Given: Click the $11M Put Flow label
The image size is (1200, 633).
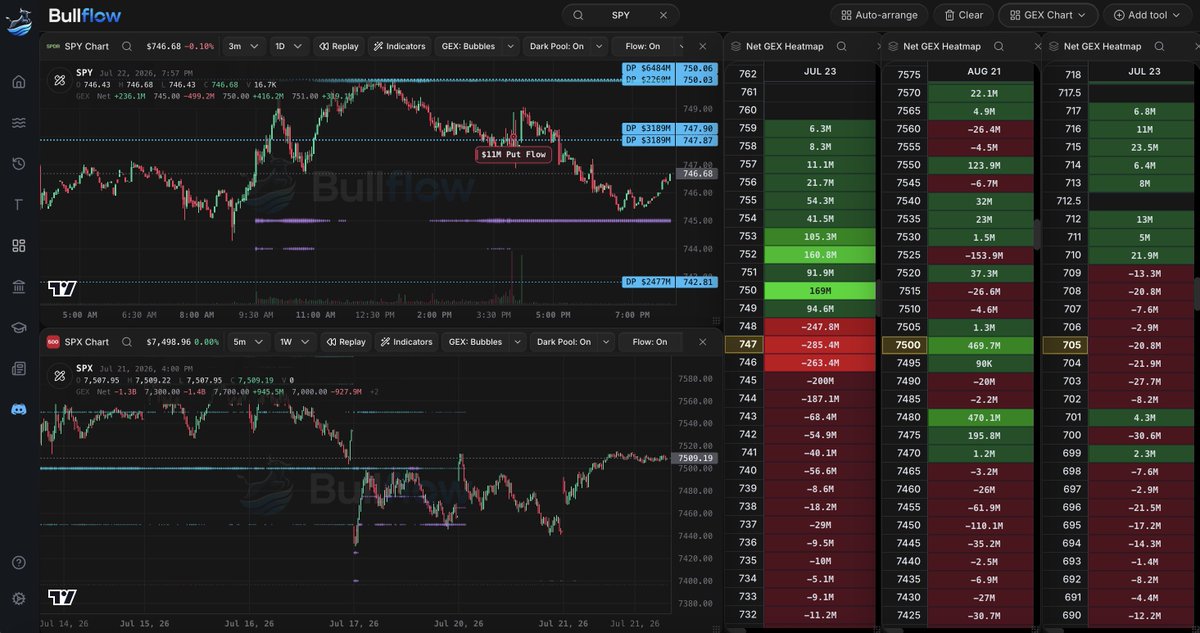Looking at the screenshot, I should click(513, 155).
